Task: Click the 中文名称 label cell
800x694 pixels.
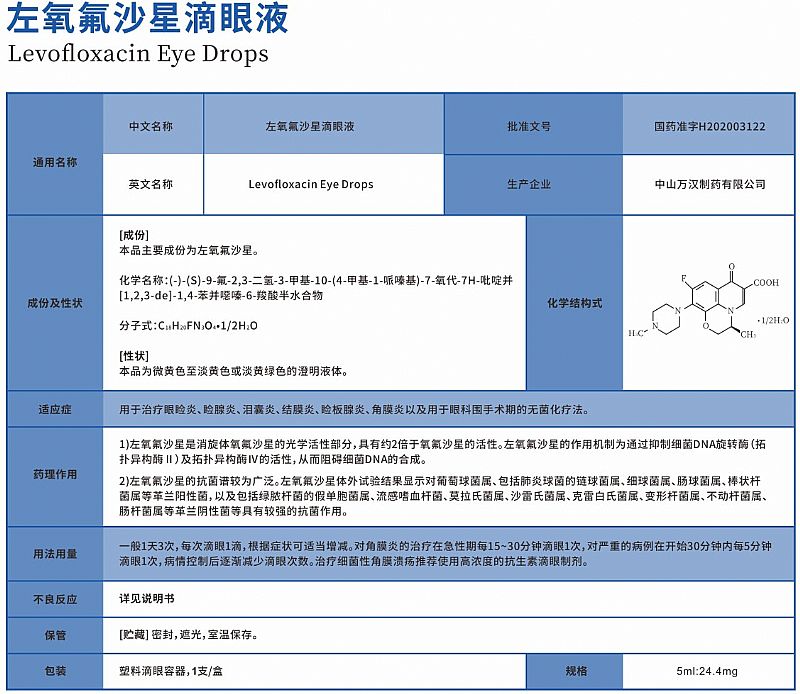Action: point(151,127)
